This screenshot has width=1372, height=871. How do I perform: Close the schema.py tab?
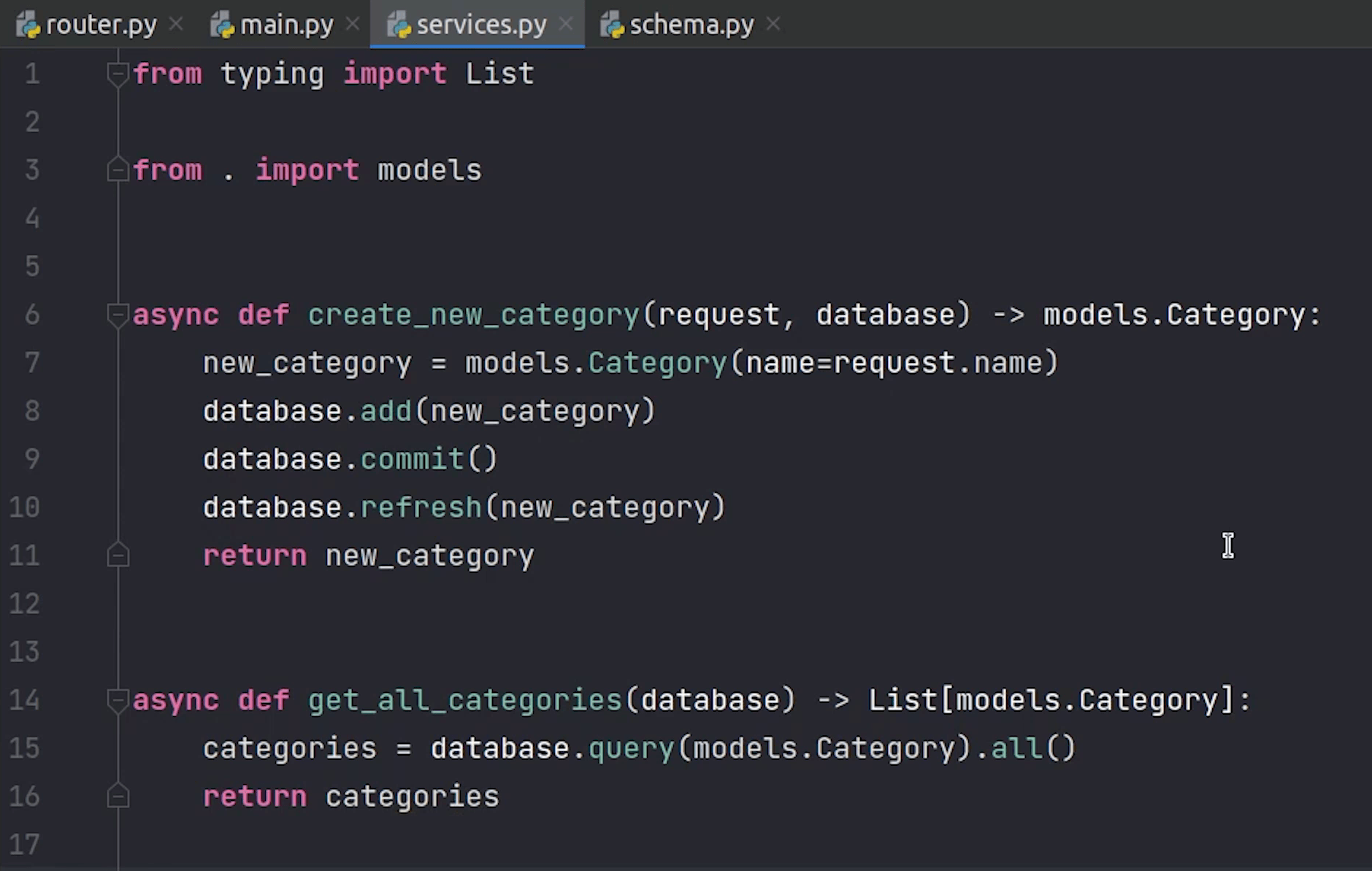click(773, 25)
